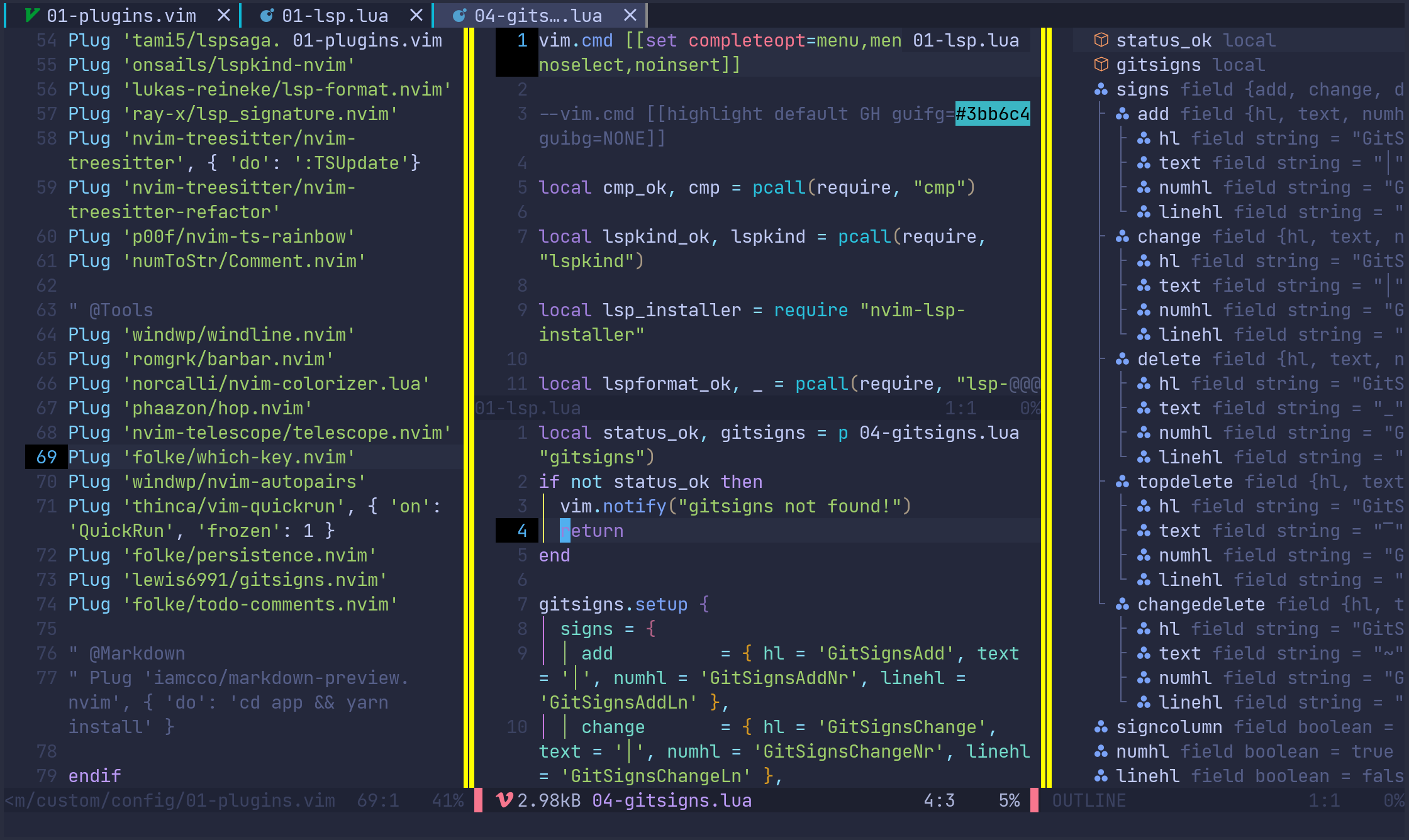Click the field icon beside signs in the outline
This screenshot has height=840, width=1409.
pyautogui.click(x=1101, y=89)
